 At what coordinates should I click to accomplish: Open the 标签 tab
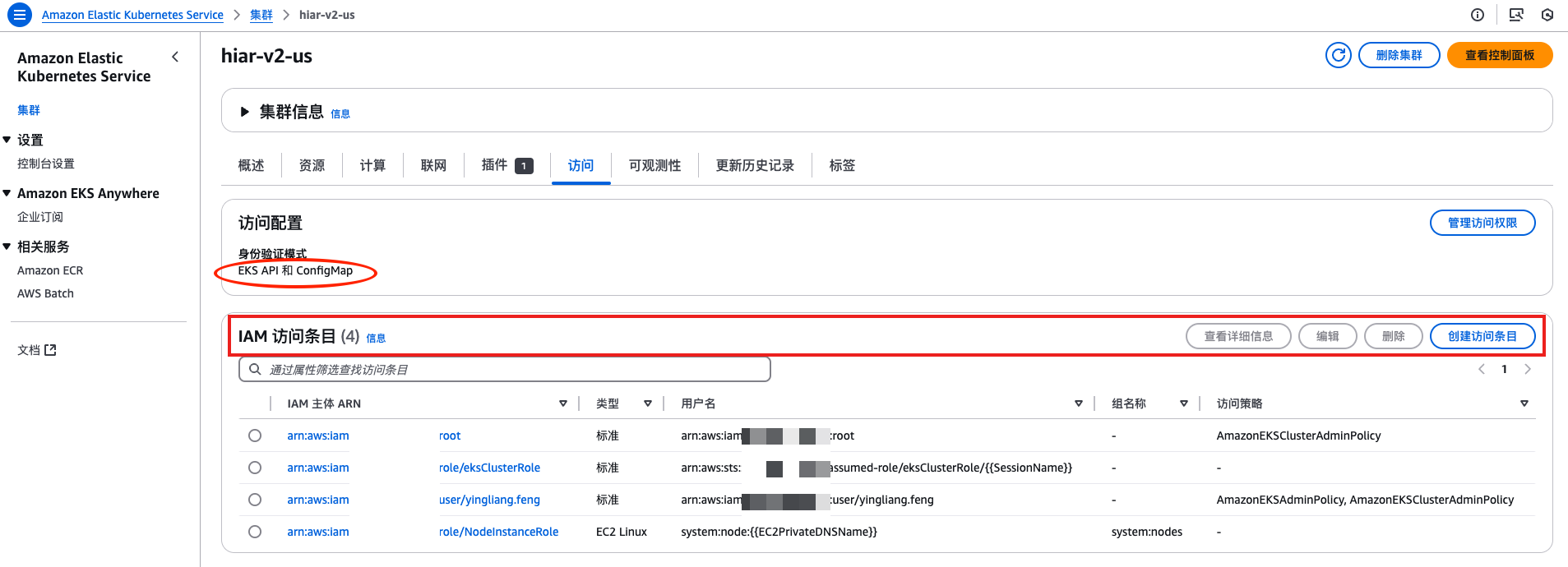tap(842, 165)
